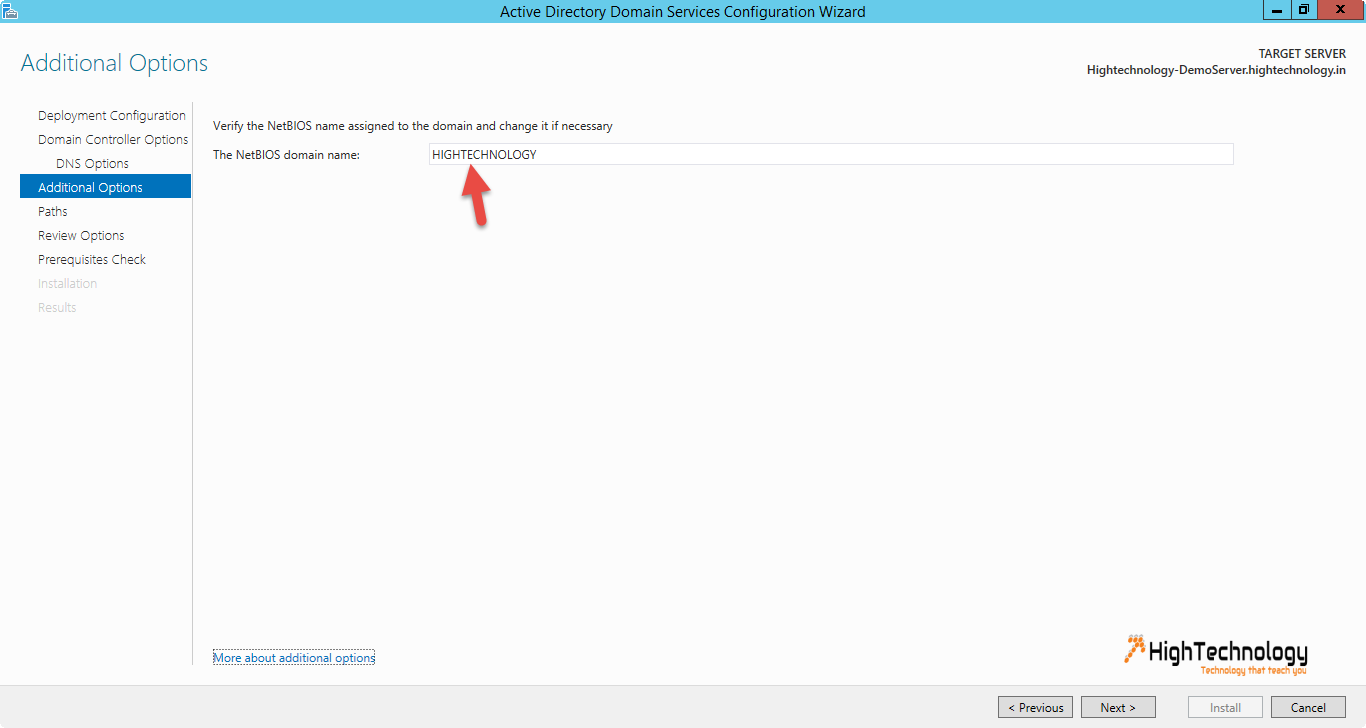1366x728 pixels.
Task: Select Additional Options in the sidebar
Action: [x=105, y=187]
